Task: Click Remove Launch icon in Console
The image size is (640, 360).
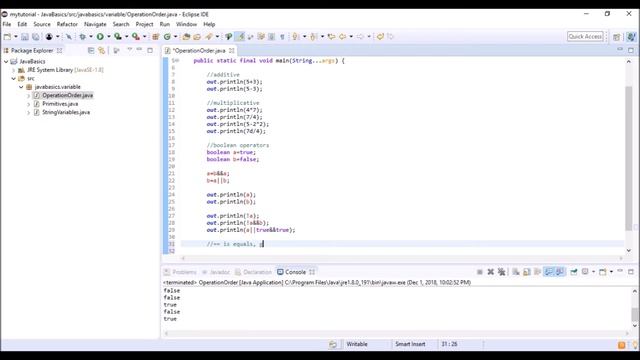Action: pos(491,272)
